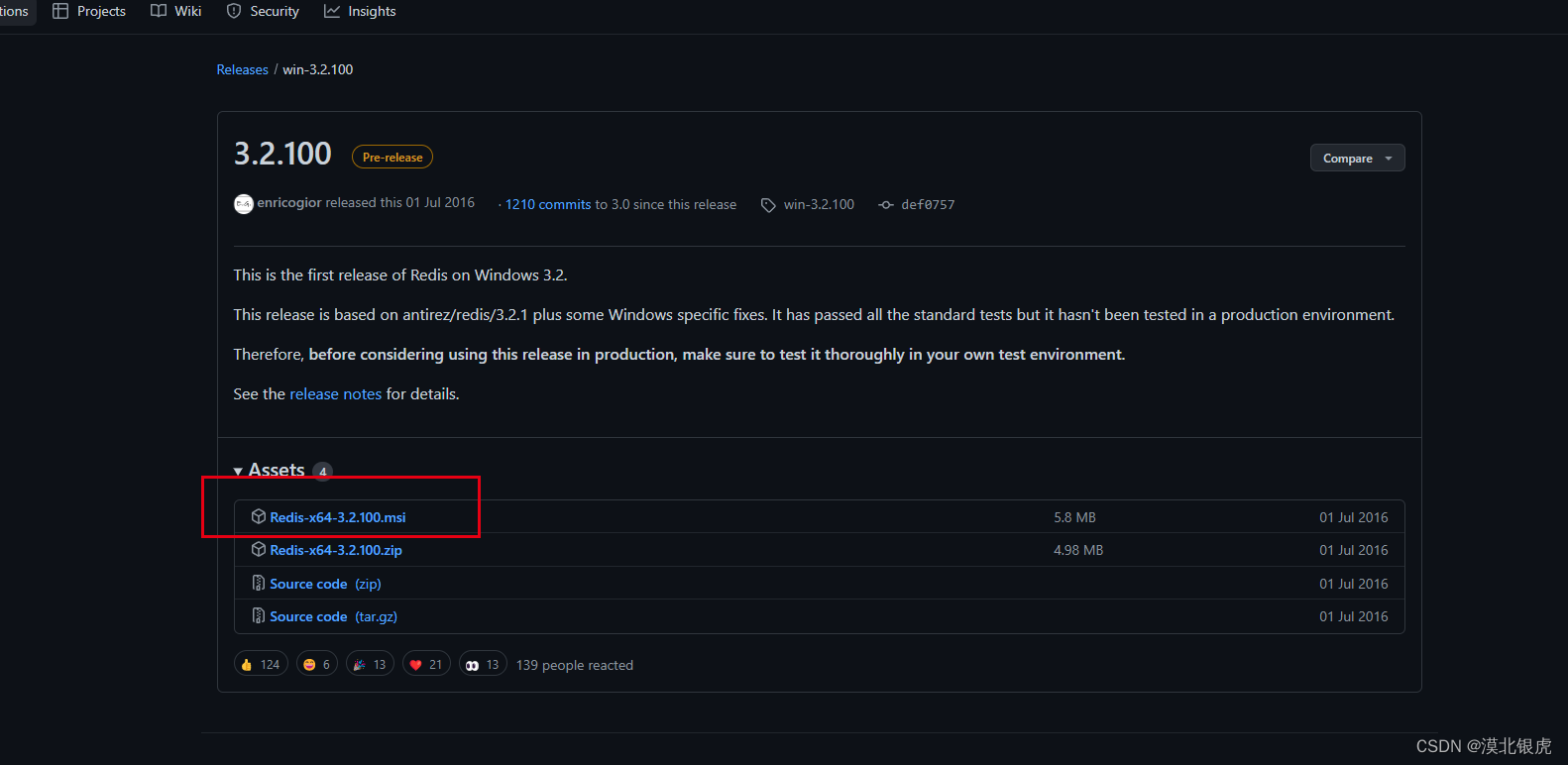Toggle the laugh reaction 6

tap(317, 664)
